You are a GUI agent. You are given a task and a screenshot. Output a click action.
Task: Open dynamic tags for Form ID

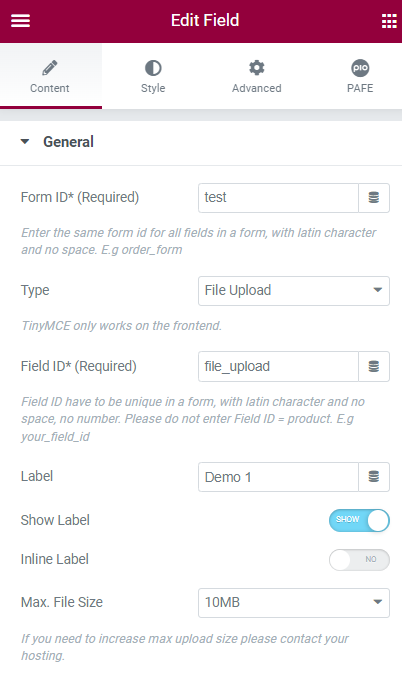tap(374, 197)
